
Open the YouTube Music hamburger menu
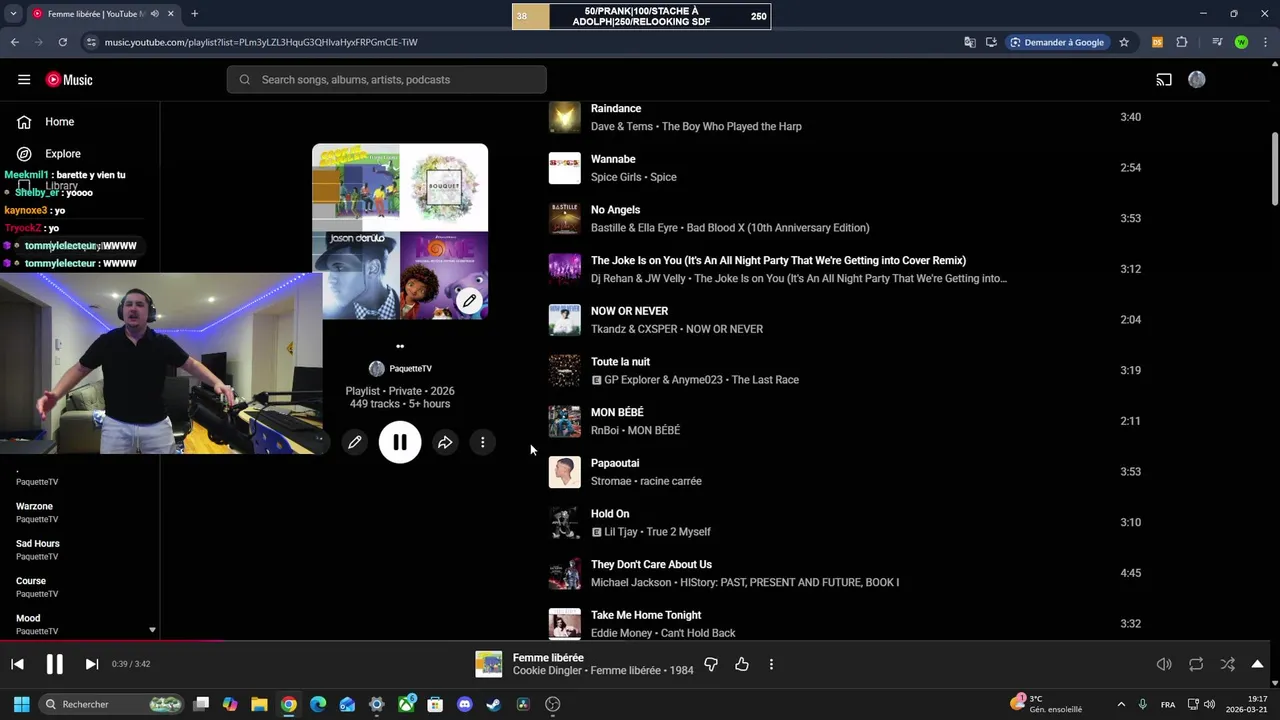click(24, 80)
